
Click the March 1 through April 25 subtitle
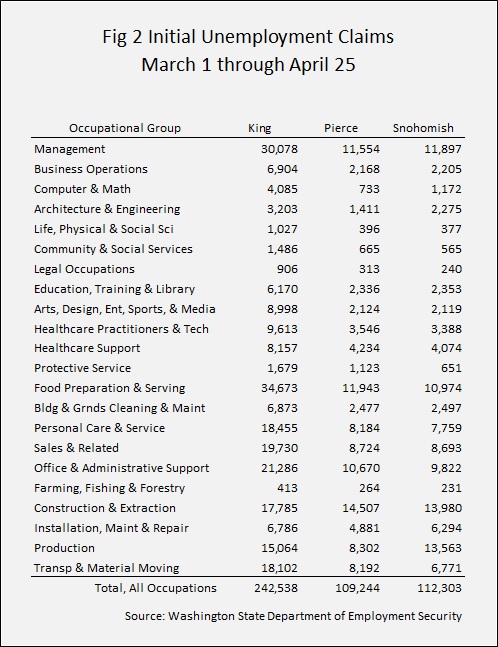tap(248, 65)
